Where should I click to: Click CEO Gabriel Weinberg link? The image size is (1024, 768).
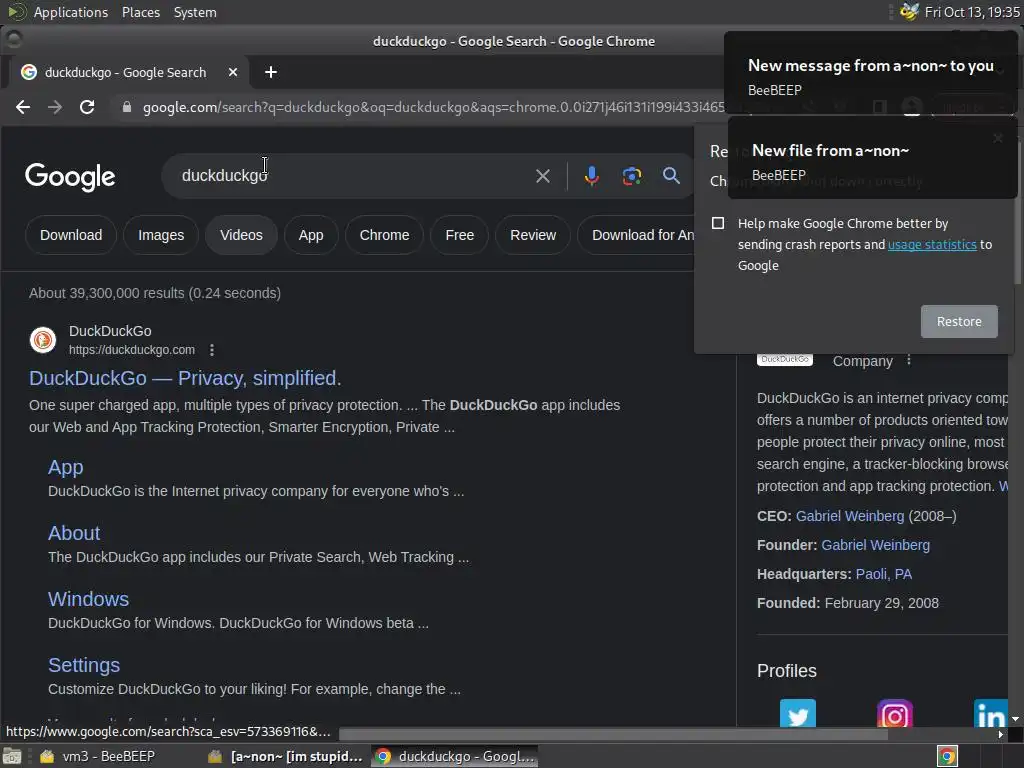point(850,516)
